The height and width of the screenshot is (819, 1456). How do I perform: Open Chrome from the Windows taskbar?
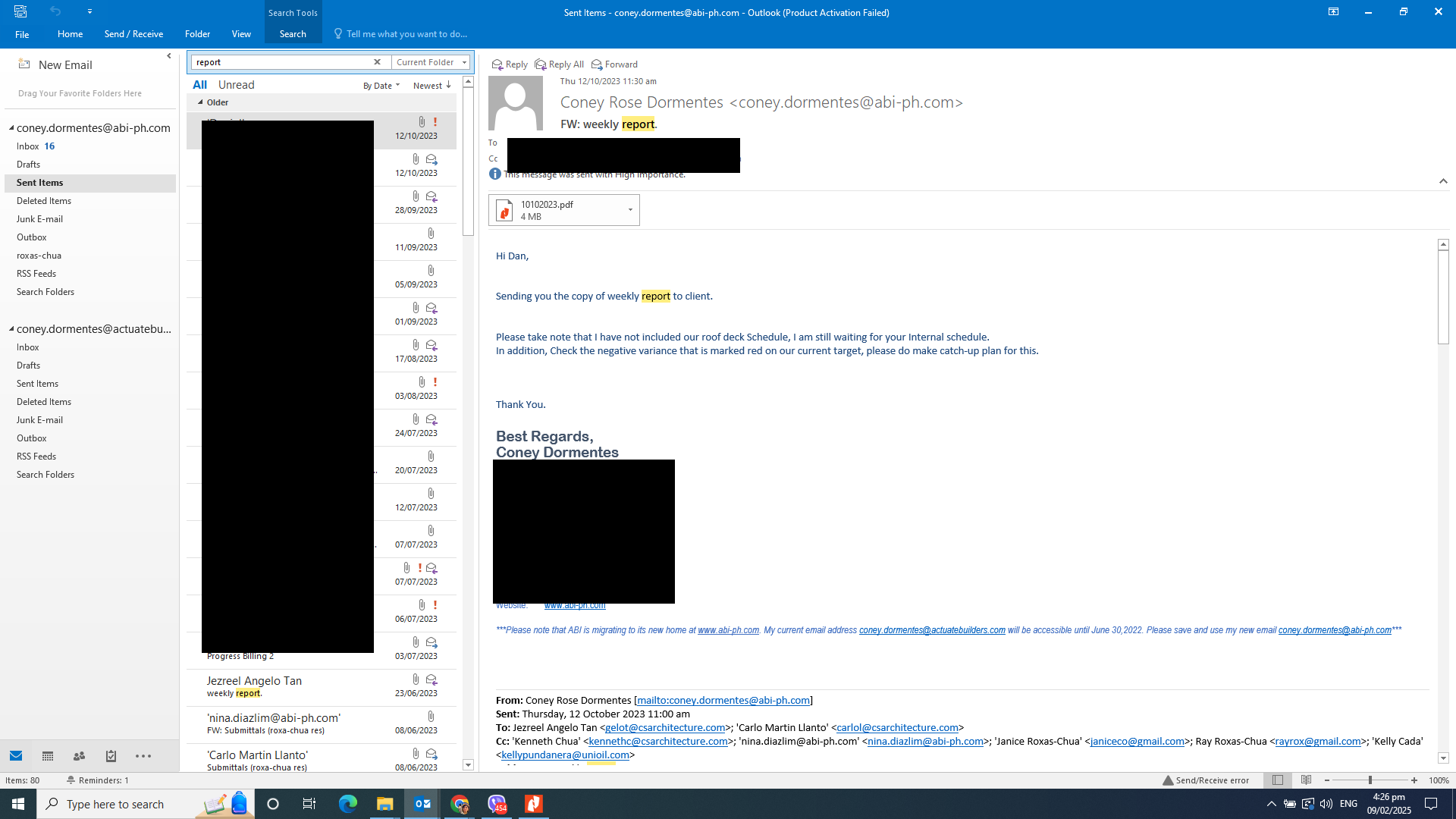pos(460,804)
